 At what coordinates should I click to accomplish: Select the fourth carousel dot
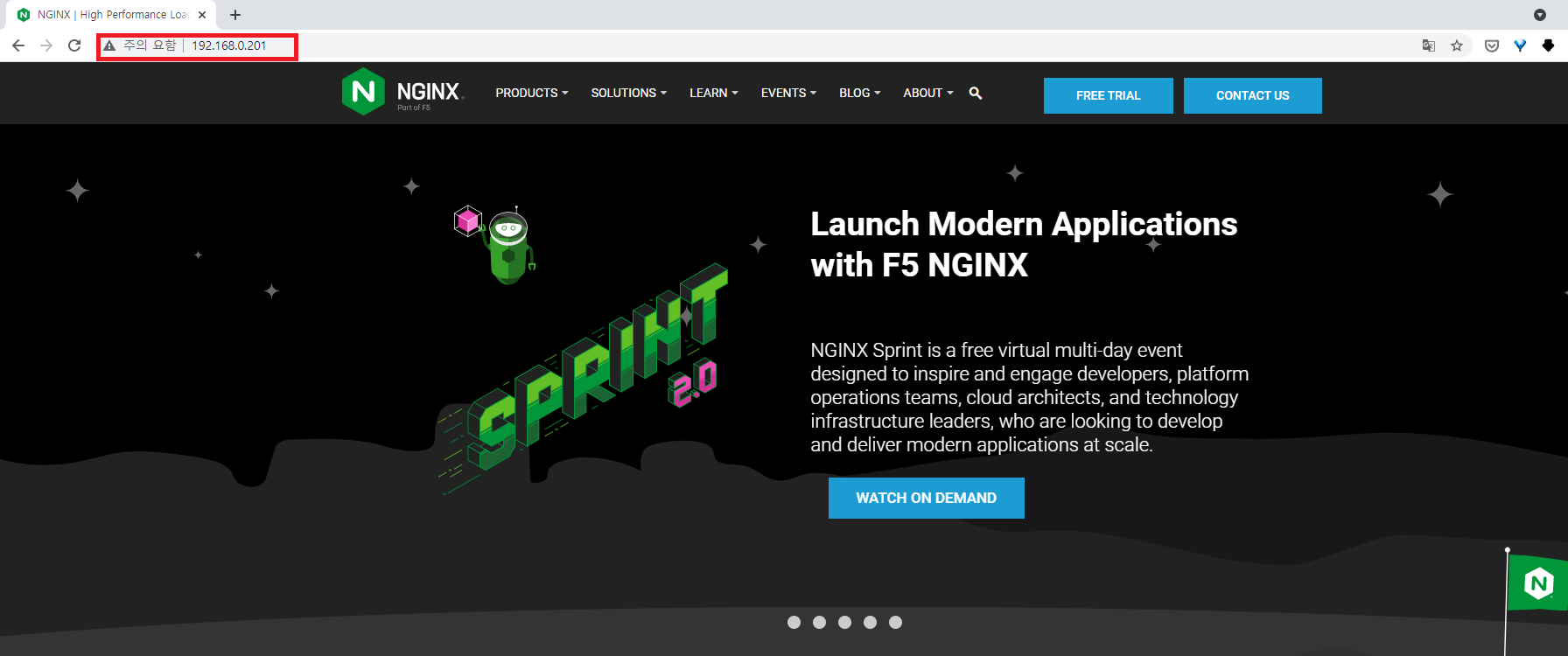tap(870, 622)
